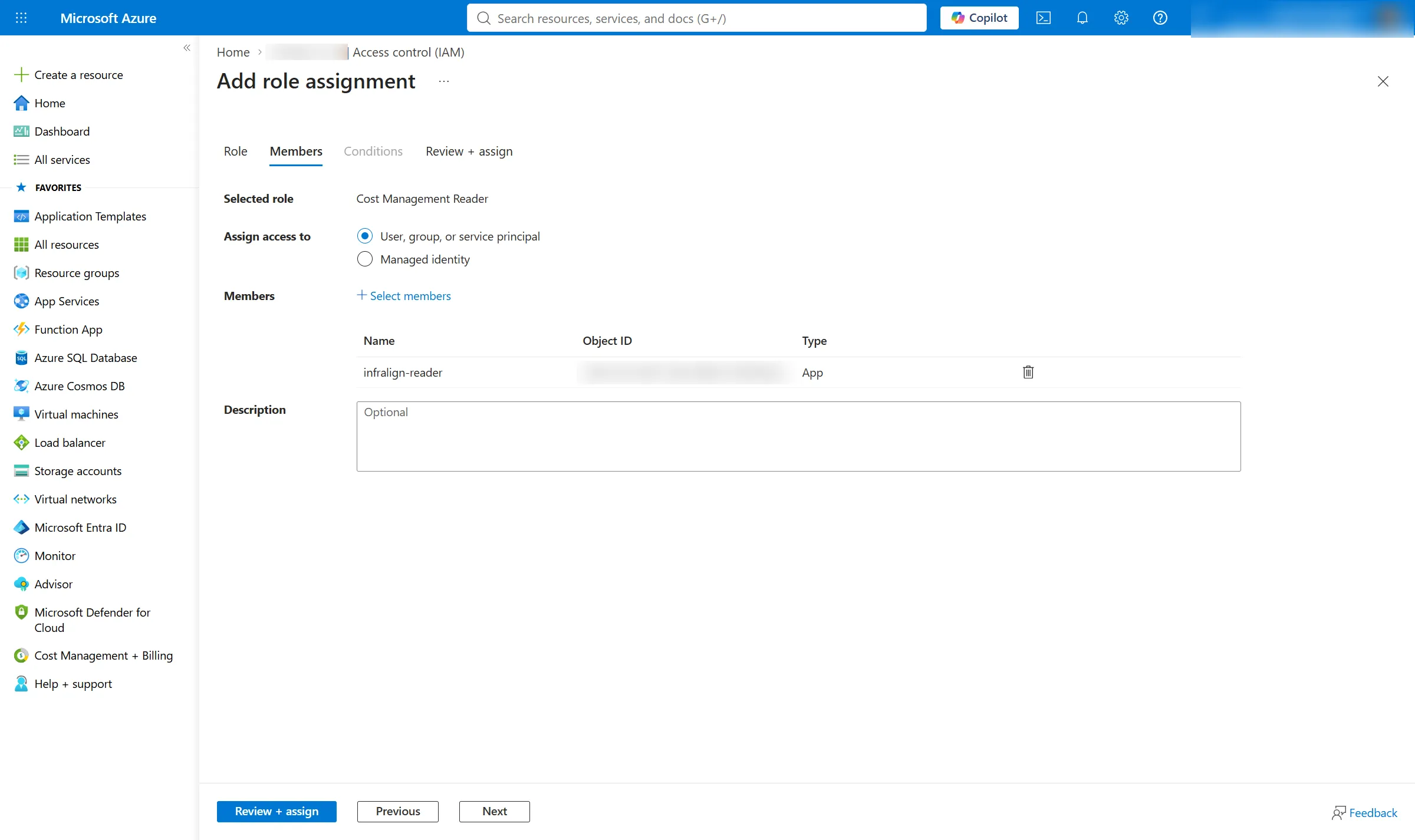Open Cloud Shell from the top bar
Image resolution: width=1415 pixels, height=840 pixels.
pos(1044,18)
